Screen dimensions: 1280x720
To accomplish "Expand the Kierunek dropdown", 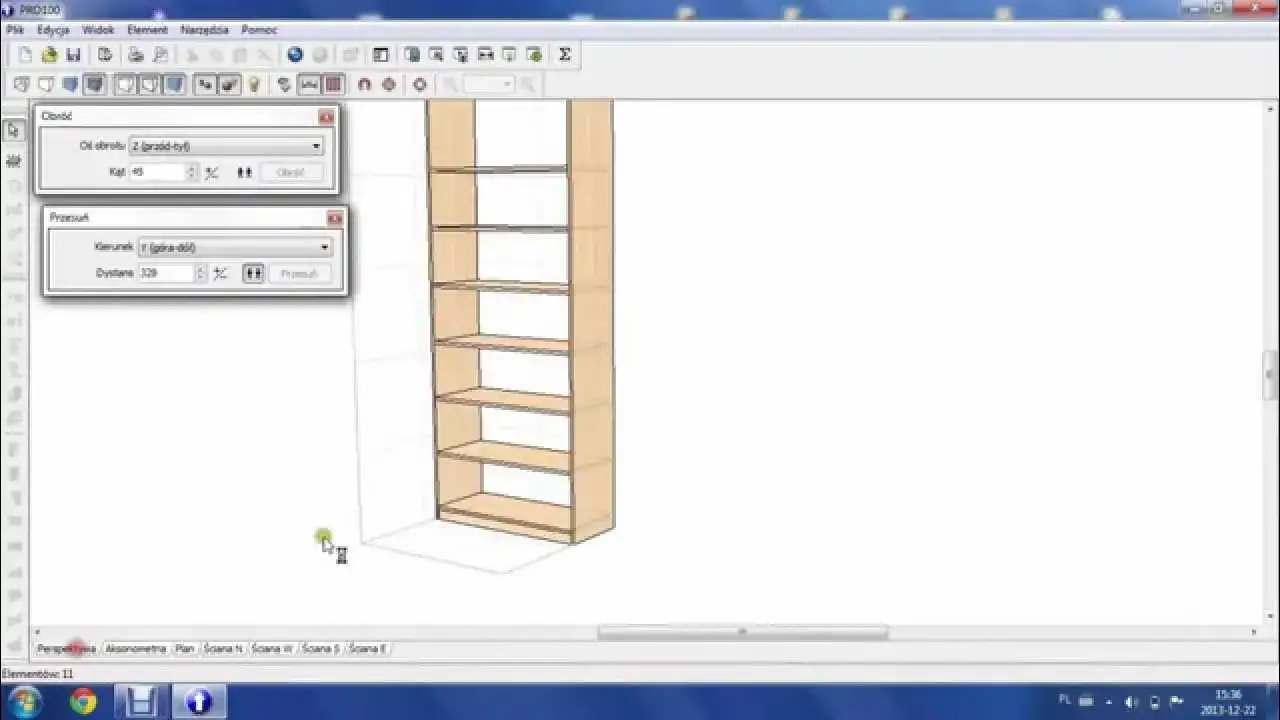I will pyautogui.click(x=234, y=247).
